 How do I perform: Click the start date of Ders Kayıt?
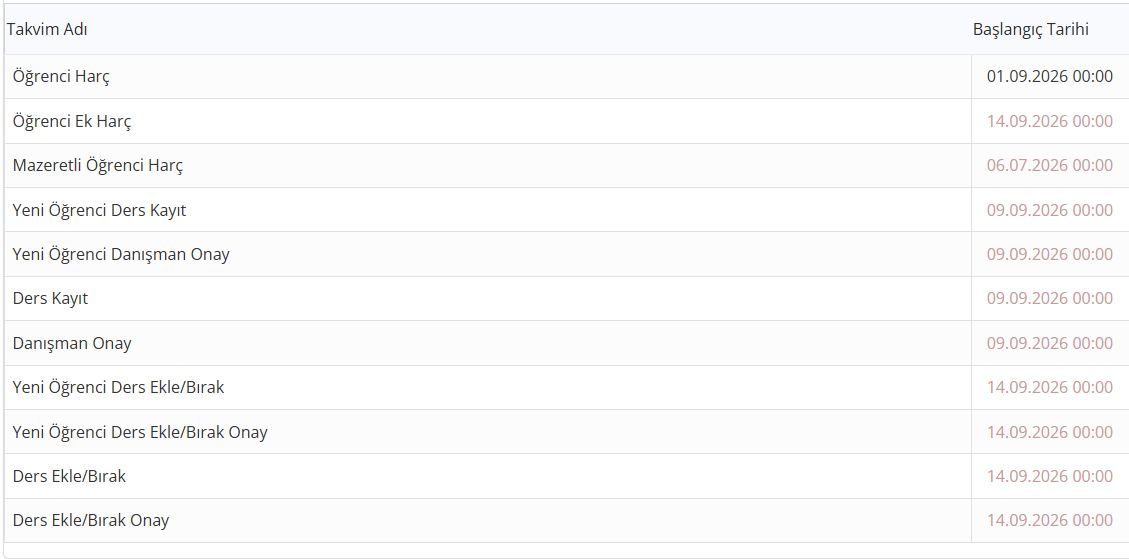tap(1049, 298)
